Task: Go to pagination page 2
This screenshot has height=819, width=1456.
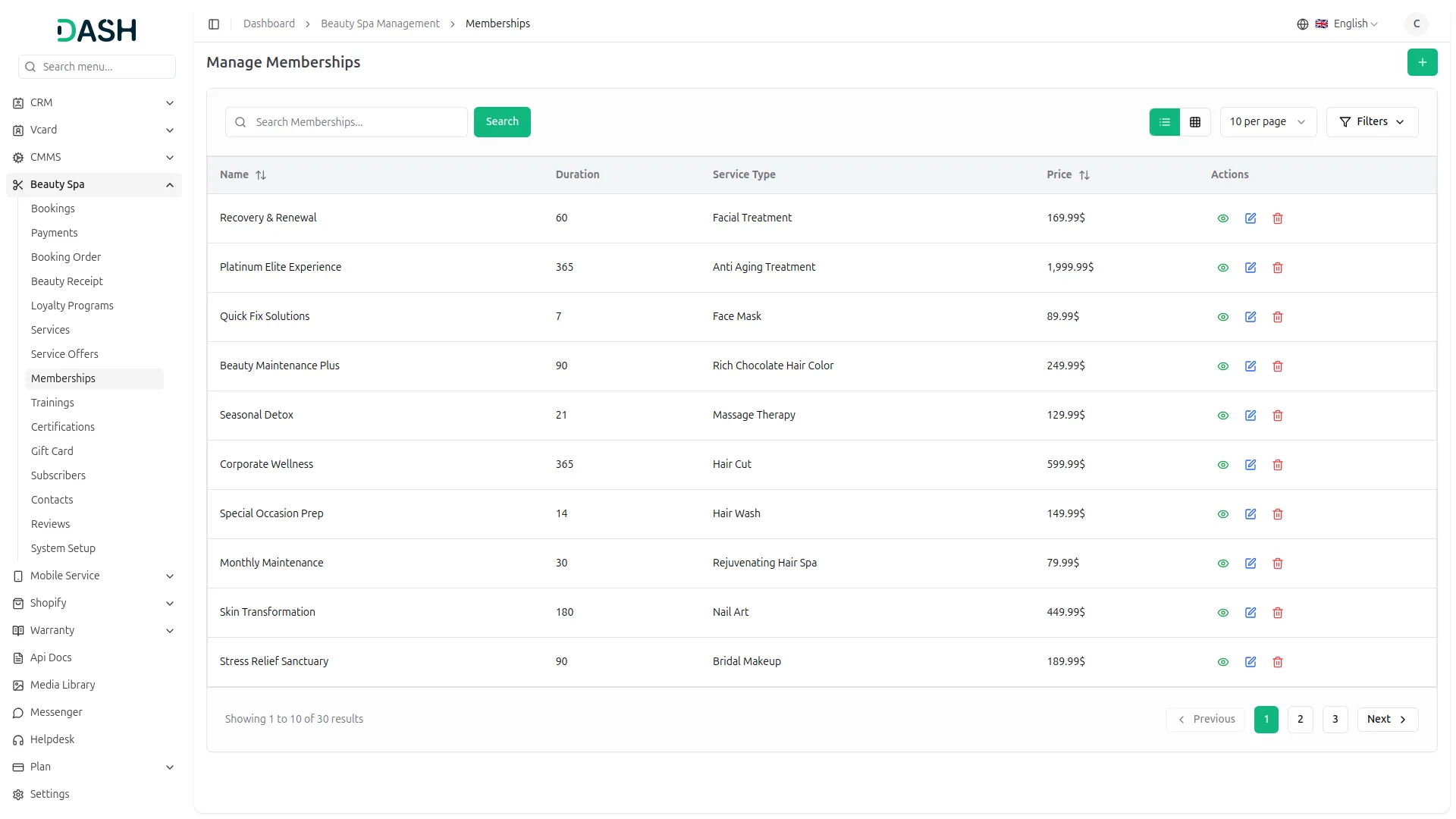Action: pyautogui.click(x=1300, y=719)
